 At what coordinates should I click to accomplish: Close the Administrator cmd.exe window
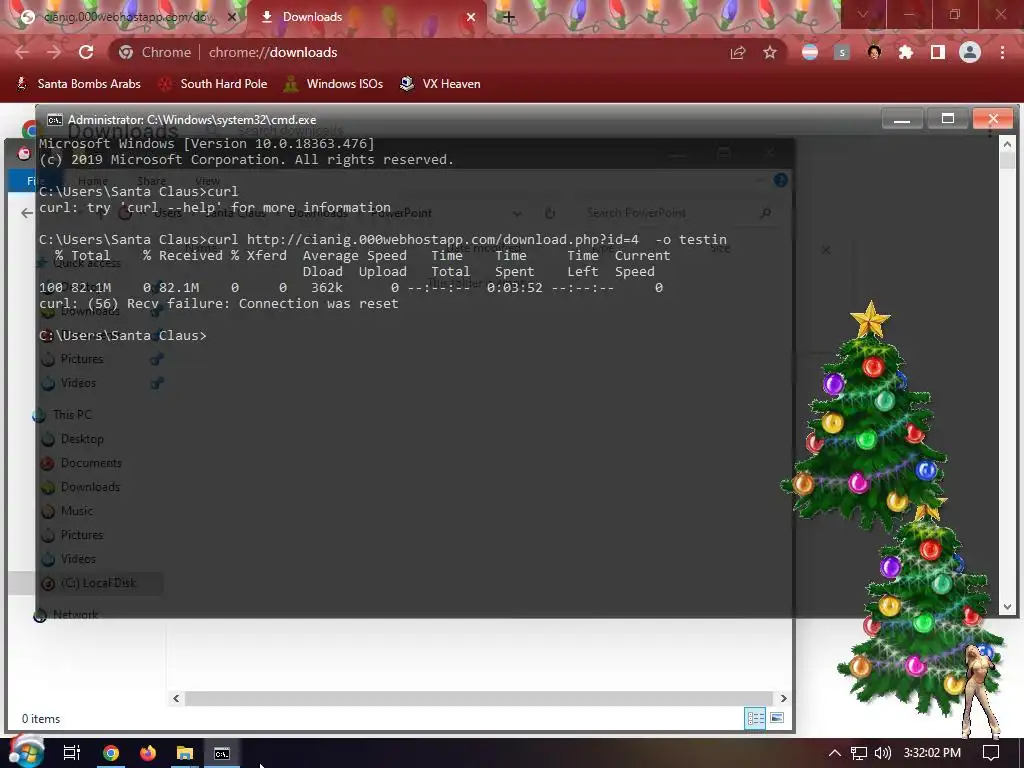[x=993, y=119]
